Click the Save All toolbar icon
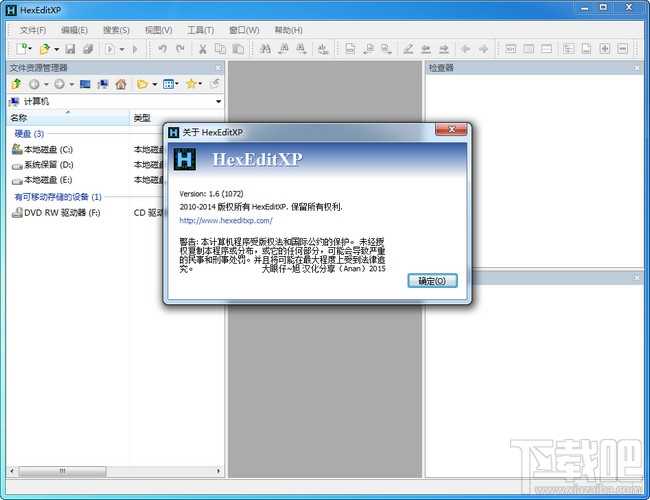Viewport: 650px width, 500px height. click(88, 49)
